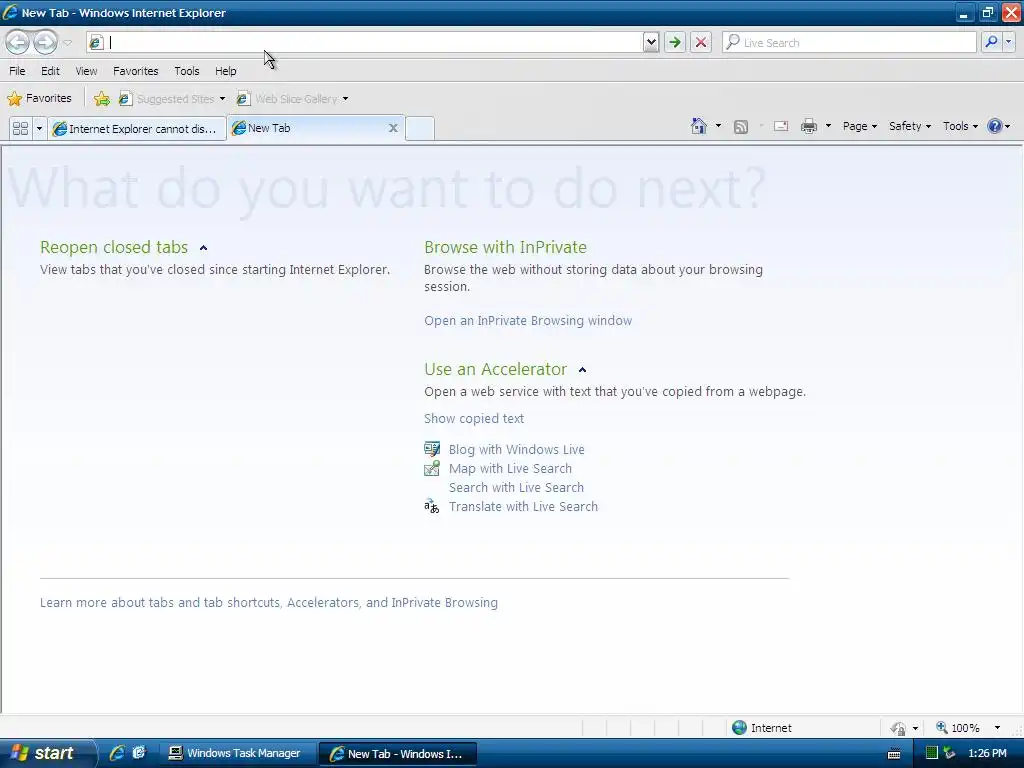The width and height of the screenshot is (1024, 768).
Task: Click the Home icon
Action: 699,126
